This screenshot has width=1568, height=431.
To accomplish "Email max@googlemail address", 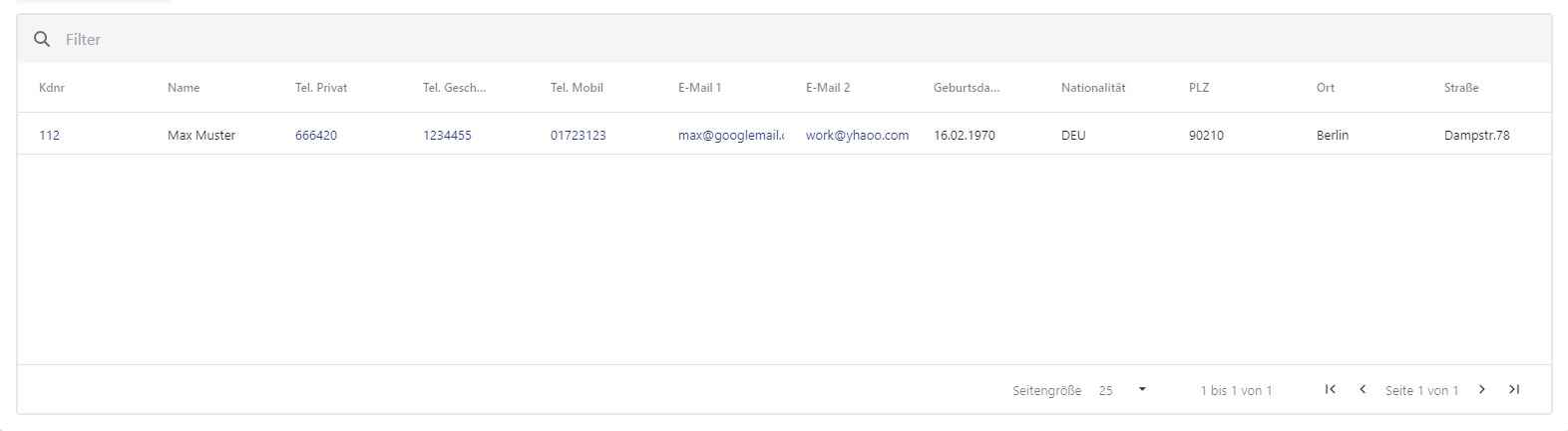I will [x=731, y=135].
